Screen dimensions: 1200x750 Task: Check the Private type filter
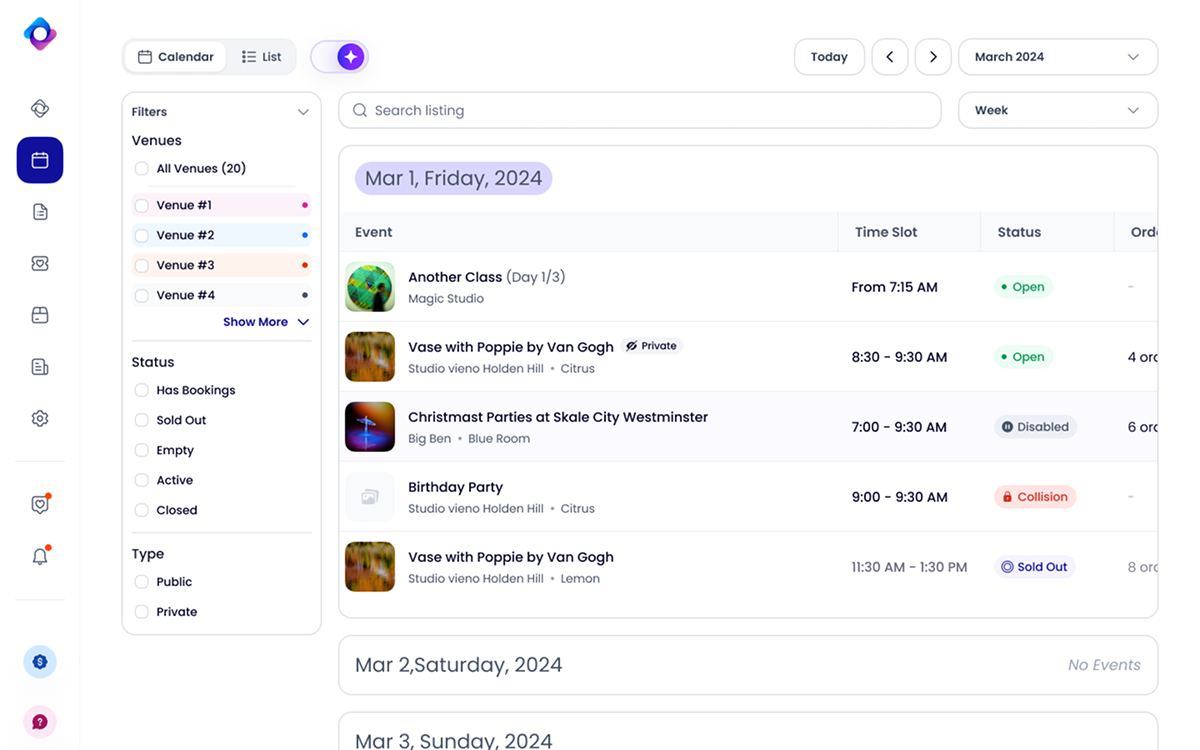tap(140, 611)
